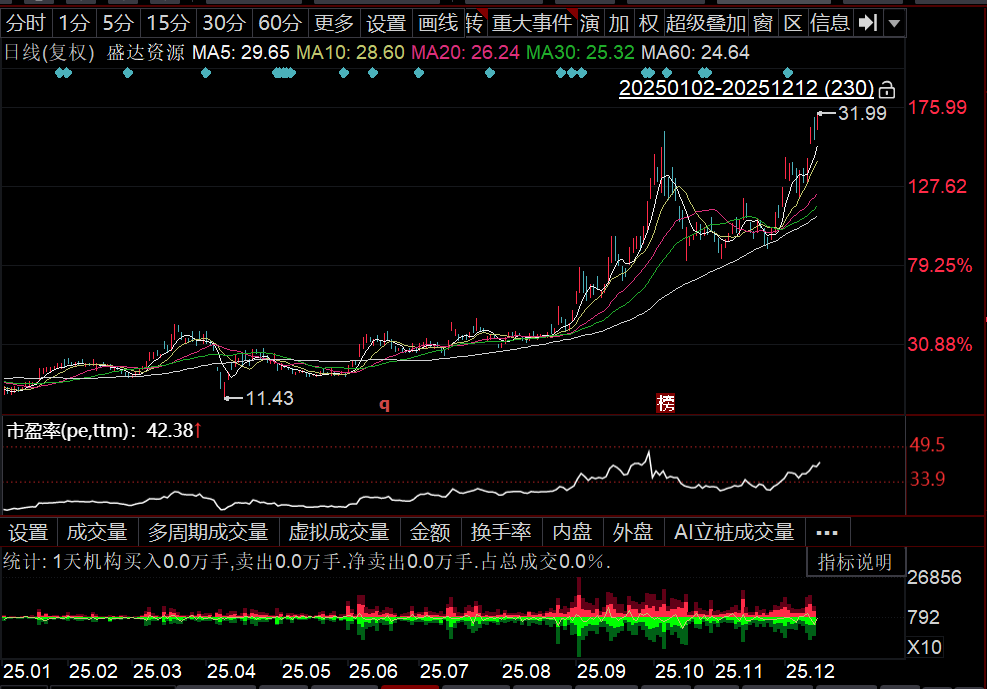Click the MA60: 24.64 indicator label
Viewport: 987px width, 689px height.
point(695,53)
